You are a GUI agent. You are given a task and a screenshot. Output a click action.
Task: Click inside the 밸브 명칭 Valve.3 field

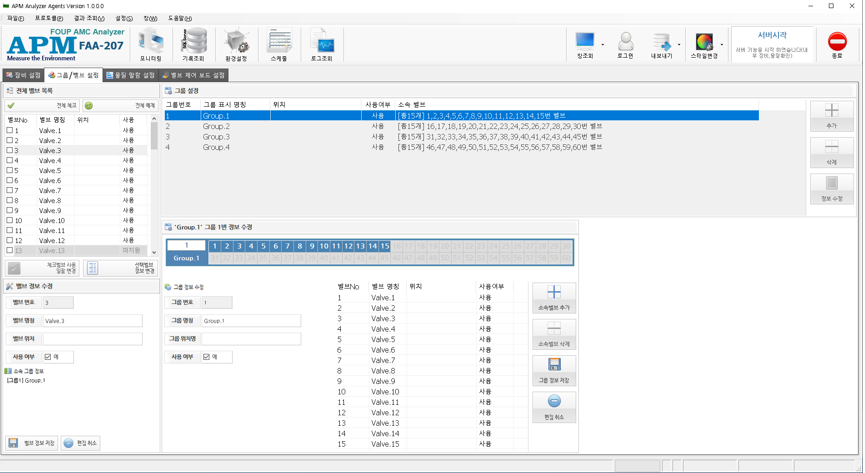pos(91,321)
